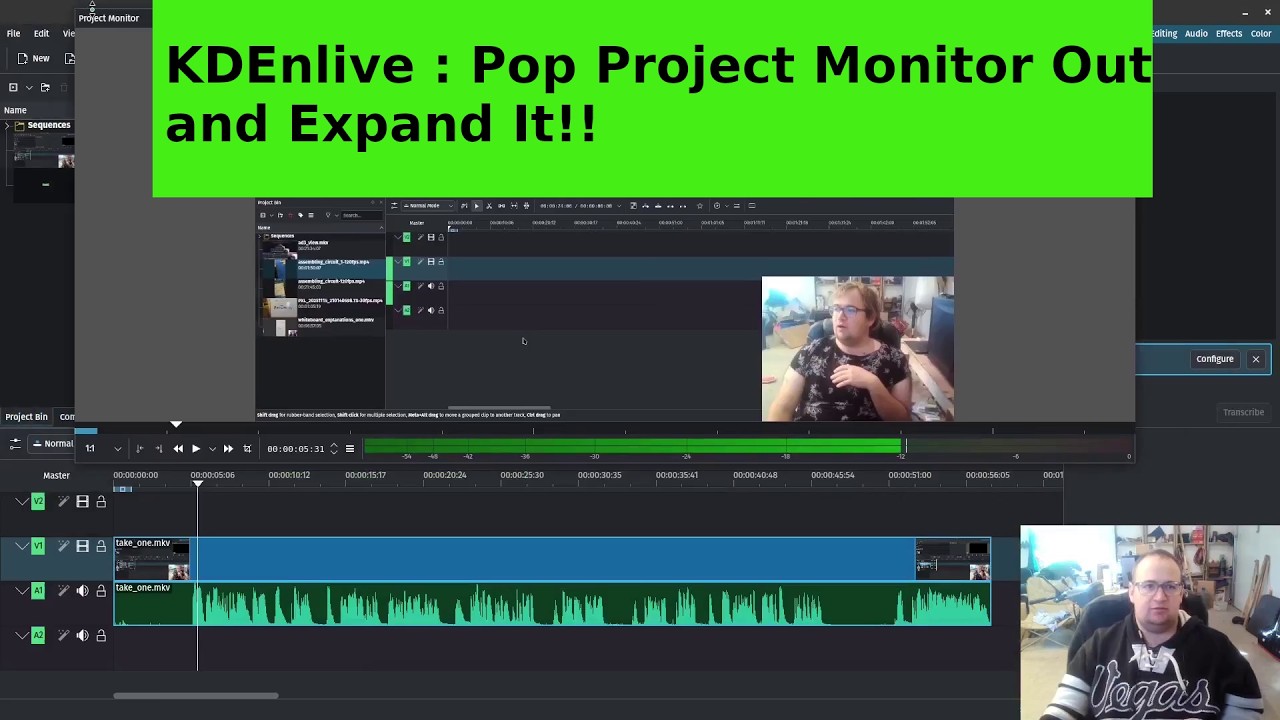The height and width of the screenshot is (720, 1280).
Task: Open the Edit menu
Action: point(41,34)
